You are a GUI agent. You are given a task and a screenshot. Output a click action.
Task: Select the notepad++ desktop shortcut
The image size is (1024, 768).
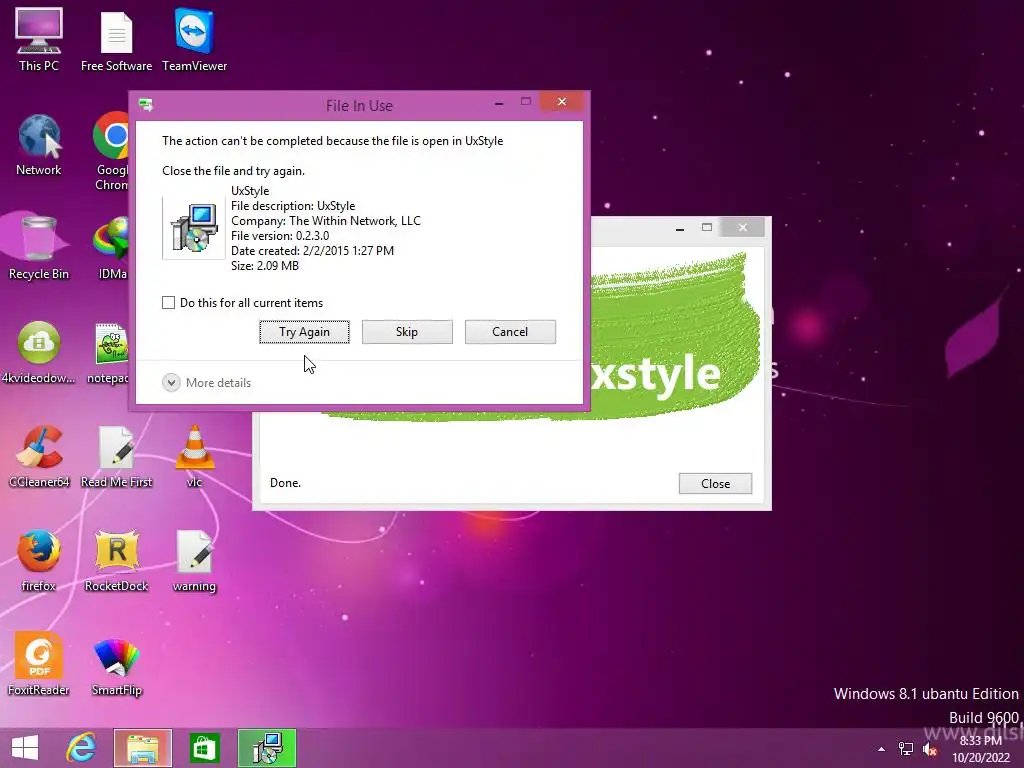[108, 353]
